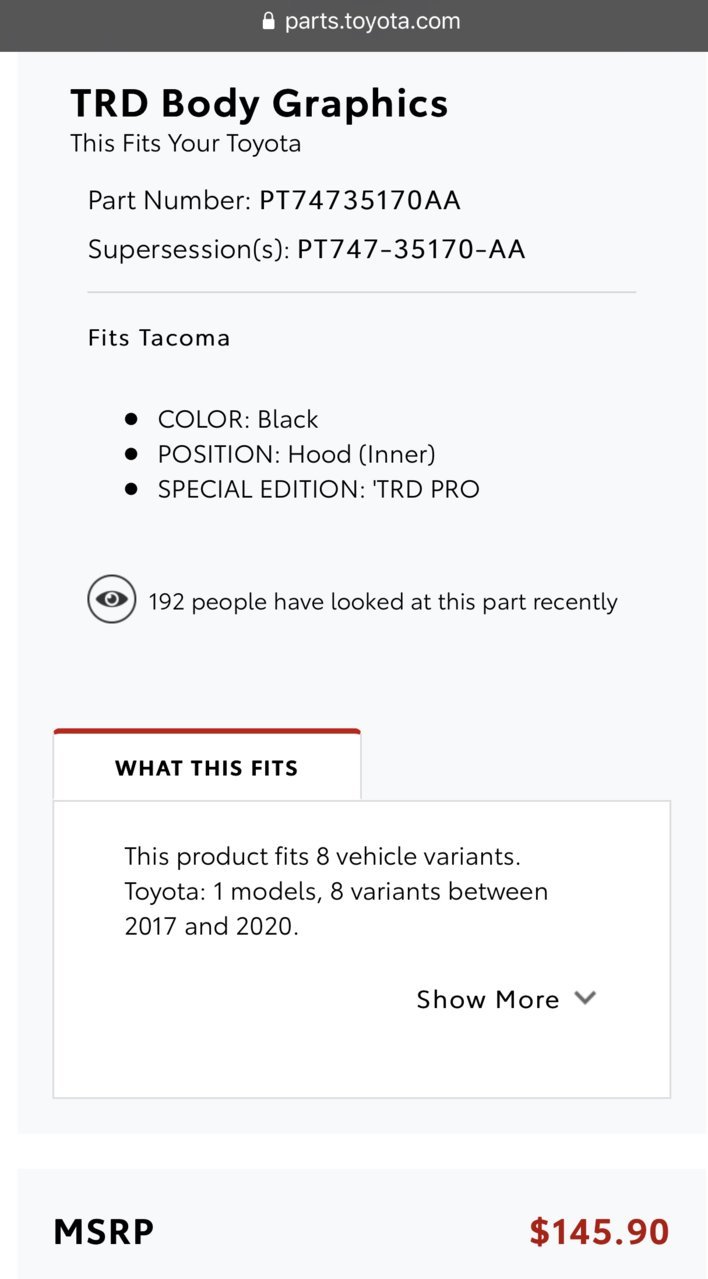708x1279 pixels.
Task: Tap the lock icon in address bar
Action: pos(267,21)
